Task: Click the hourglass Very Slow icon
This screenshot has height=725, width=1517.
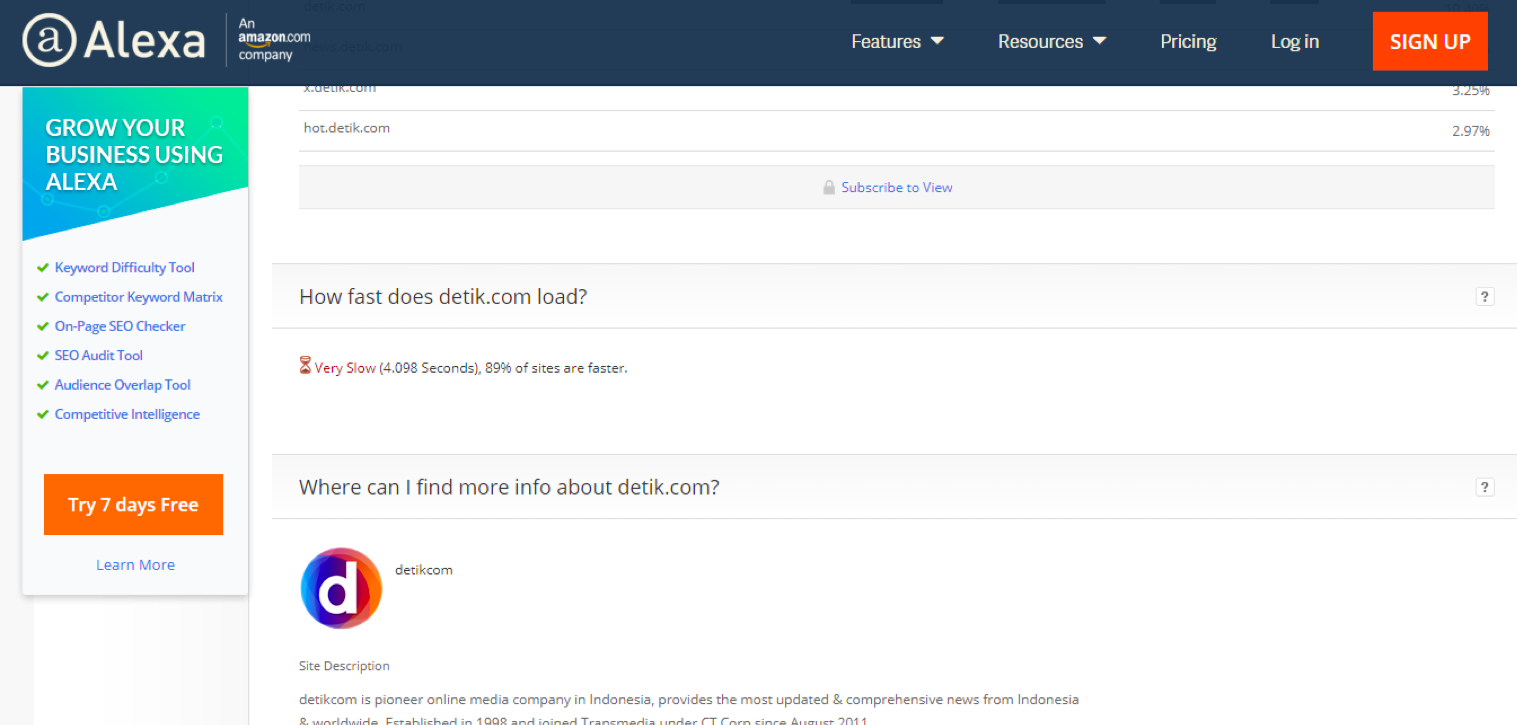Action: coord(305,366)
